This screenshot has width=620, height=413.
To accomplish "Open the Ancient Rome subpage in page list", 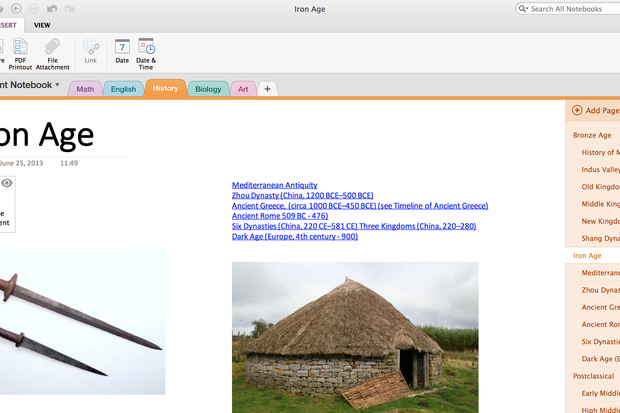I will (600, 324).
